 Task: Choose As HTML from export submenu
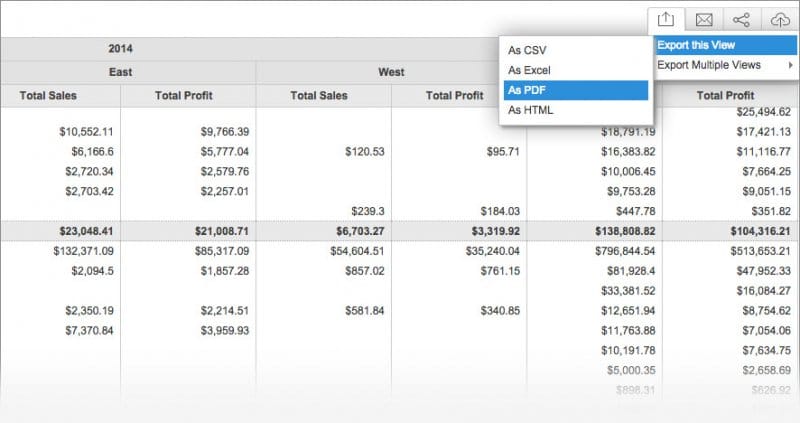(530, 110)
